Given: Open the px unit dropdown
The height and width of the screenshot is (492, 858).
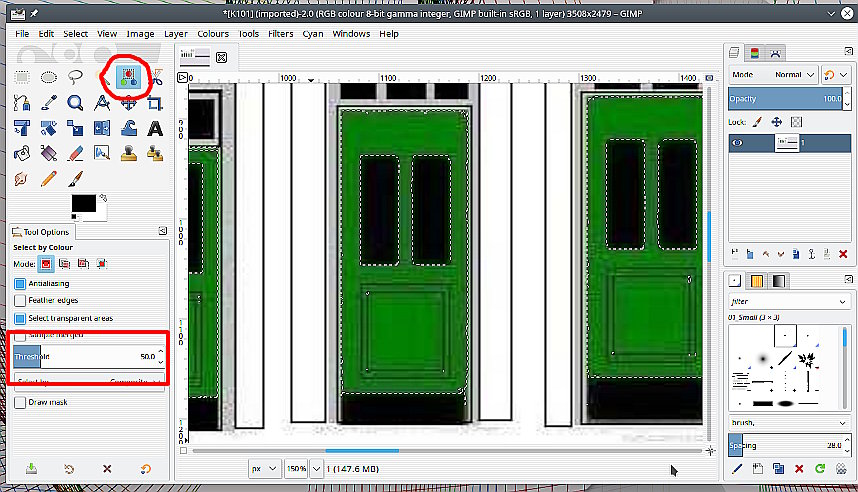Looking at the screenshot, I should tap(264, 468).
